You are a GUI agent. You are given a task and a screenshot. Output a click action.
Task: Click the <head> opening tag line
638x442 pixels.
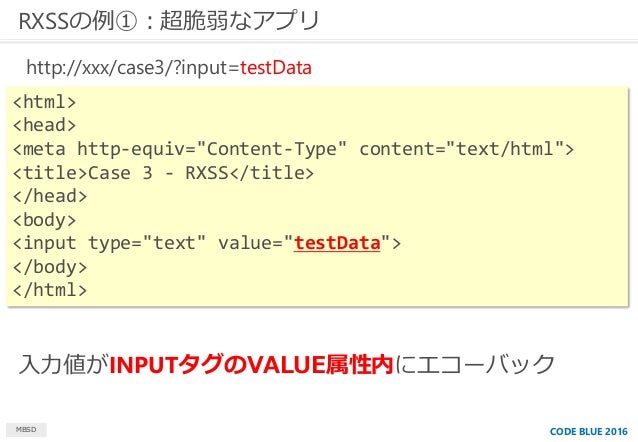(44, 125)
